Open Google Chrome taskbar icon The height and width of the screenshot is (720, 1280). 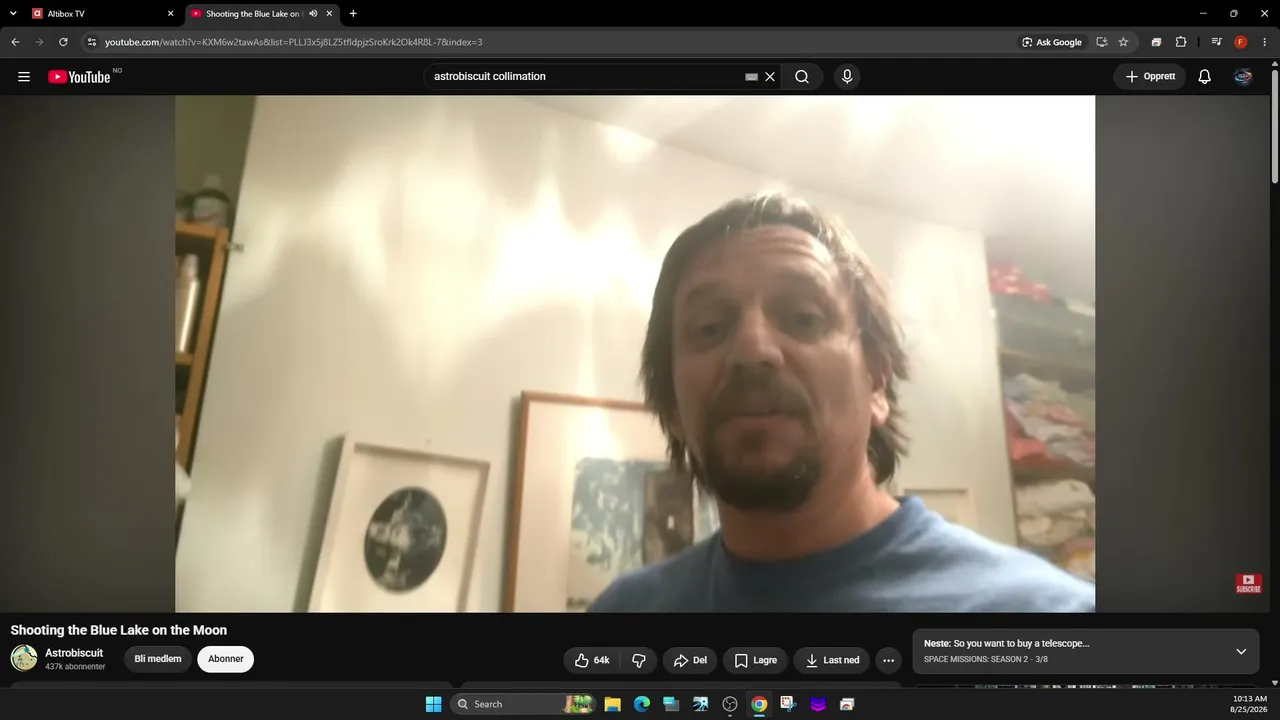point(759,704)
